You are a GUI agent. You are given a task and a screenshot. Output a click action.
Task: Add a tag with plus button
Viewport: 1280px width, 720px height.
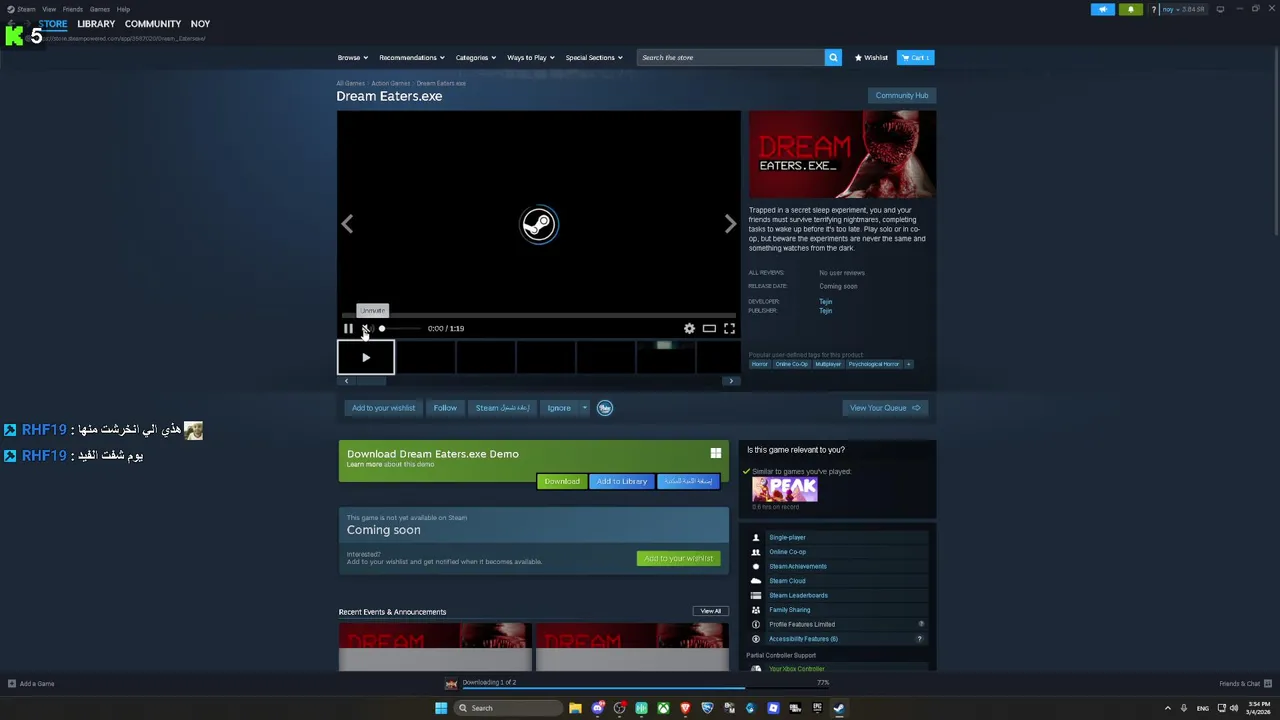point(909,364)
